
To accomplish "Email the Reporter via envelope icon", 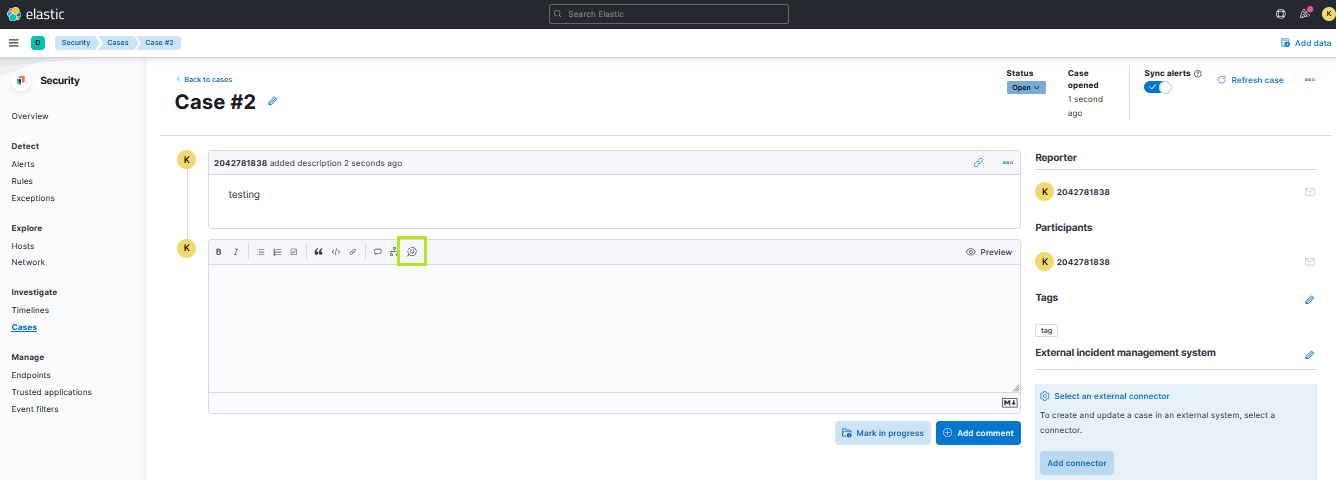I will (x=1310, y=191).
